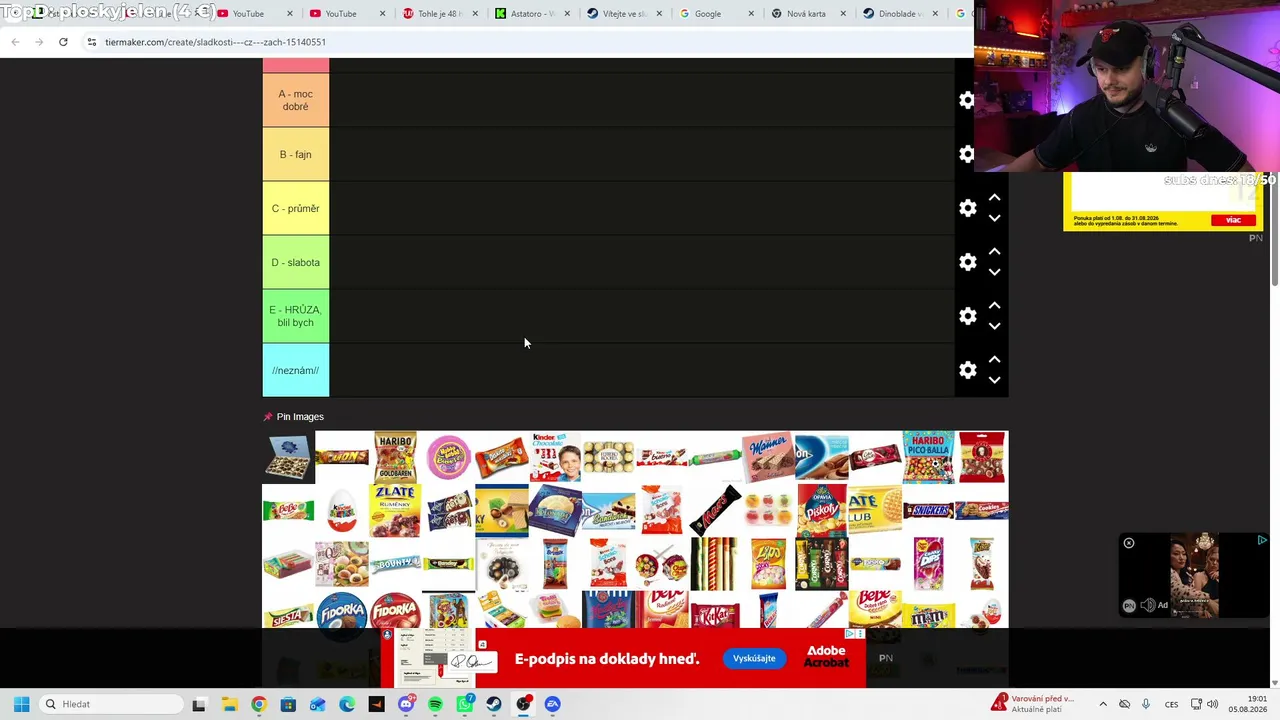This screenshot has height=720, width=1280.
Task: Show hidden system tray icons chevron
Action: click(x=1103, y=704)
